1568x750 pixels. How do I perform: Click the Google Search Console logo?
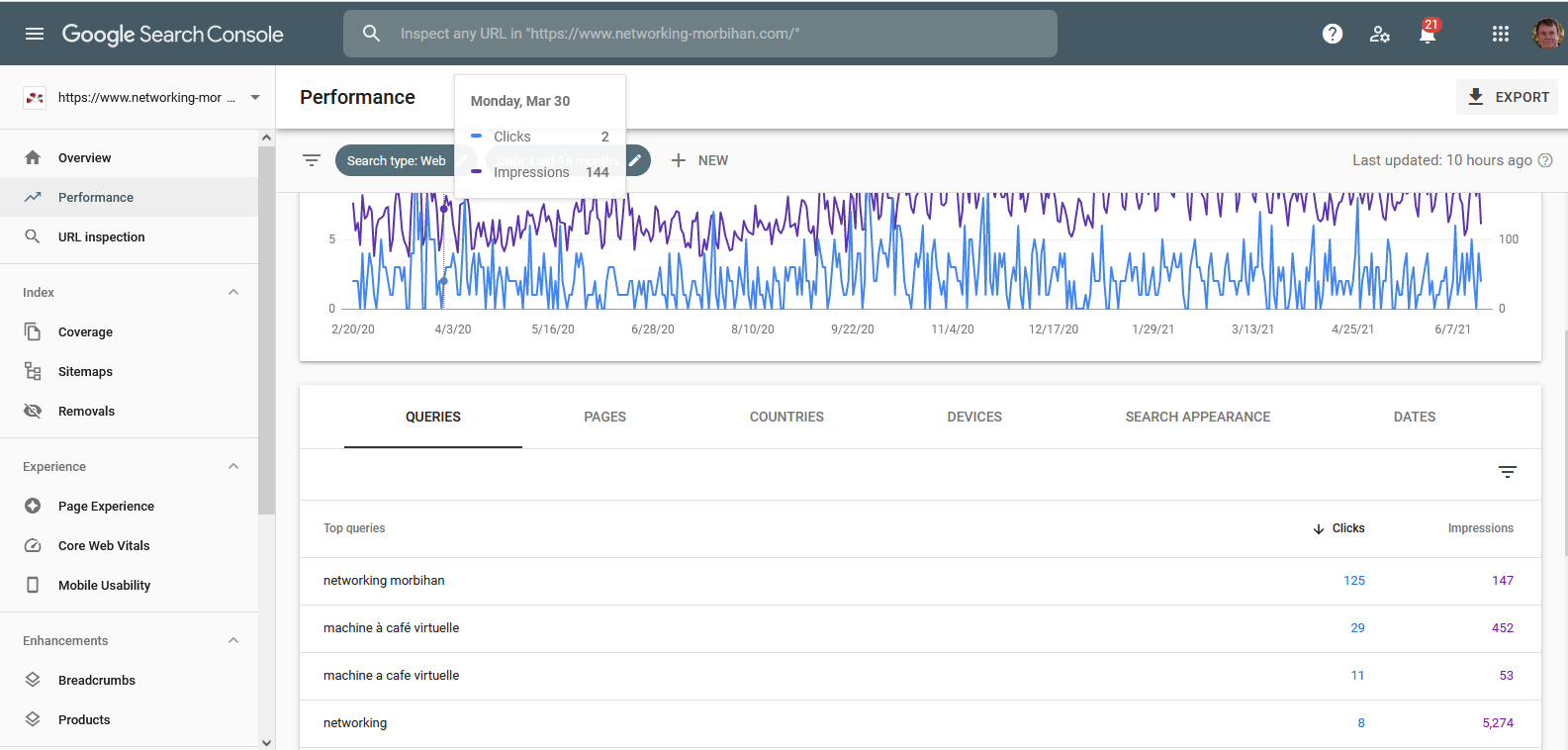pos(172,34)
